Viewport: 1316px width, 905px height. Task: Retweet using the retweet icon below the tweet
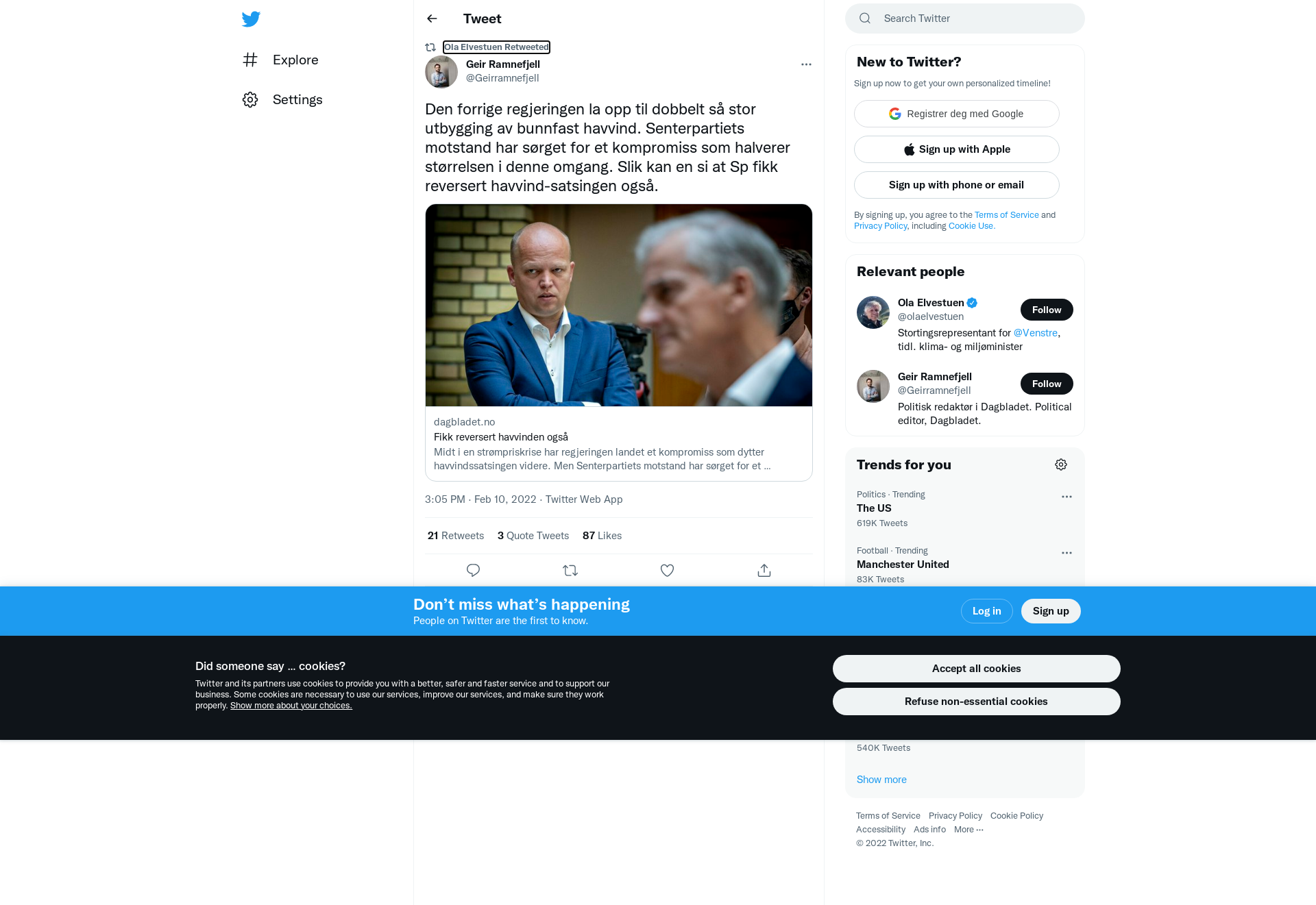click(x=570, y=570)
